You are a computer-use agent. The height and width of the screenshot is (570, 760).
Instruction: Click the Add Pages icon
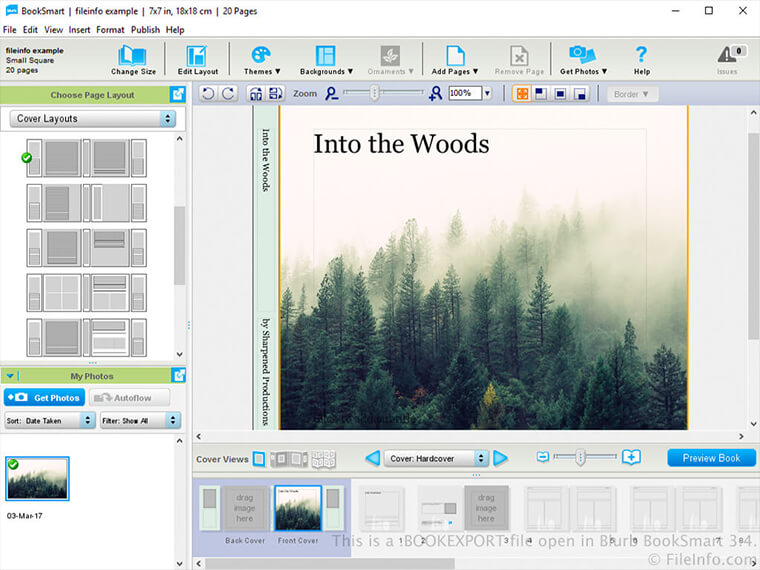tap(455, 57)
